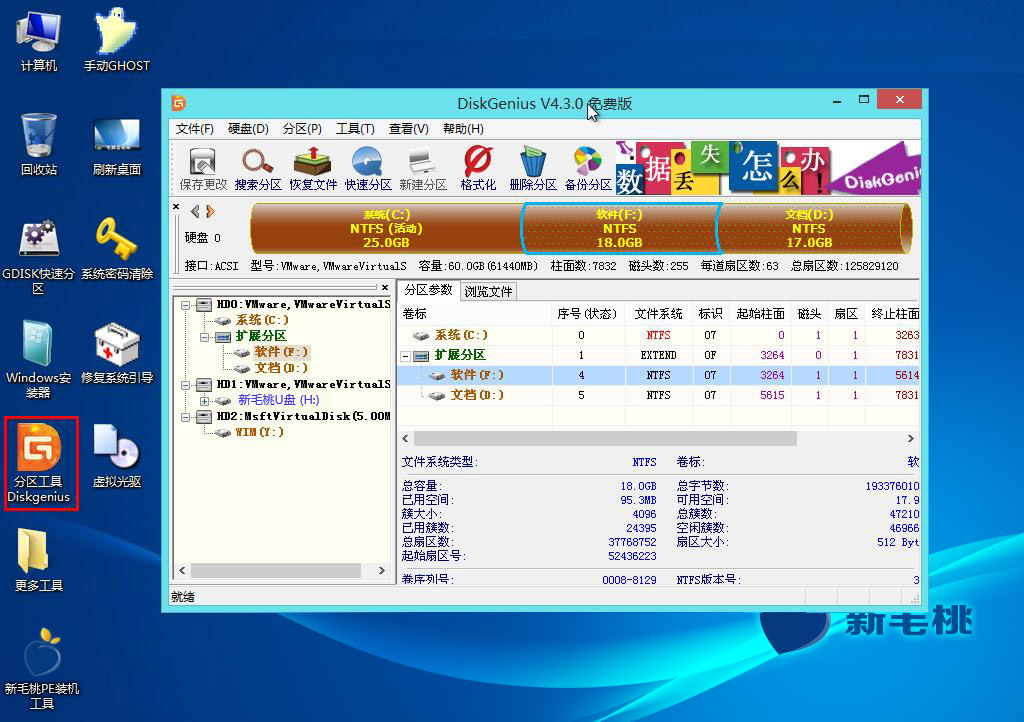This screenshot has width=1024, height=722.
Task: Click the 文件系统 column header
Action: click(x=658, y=314)
